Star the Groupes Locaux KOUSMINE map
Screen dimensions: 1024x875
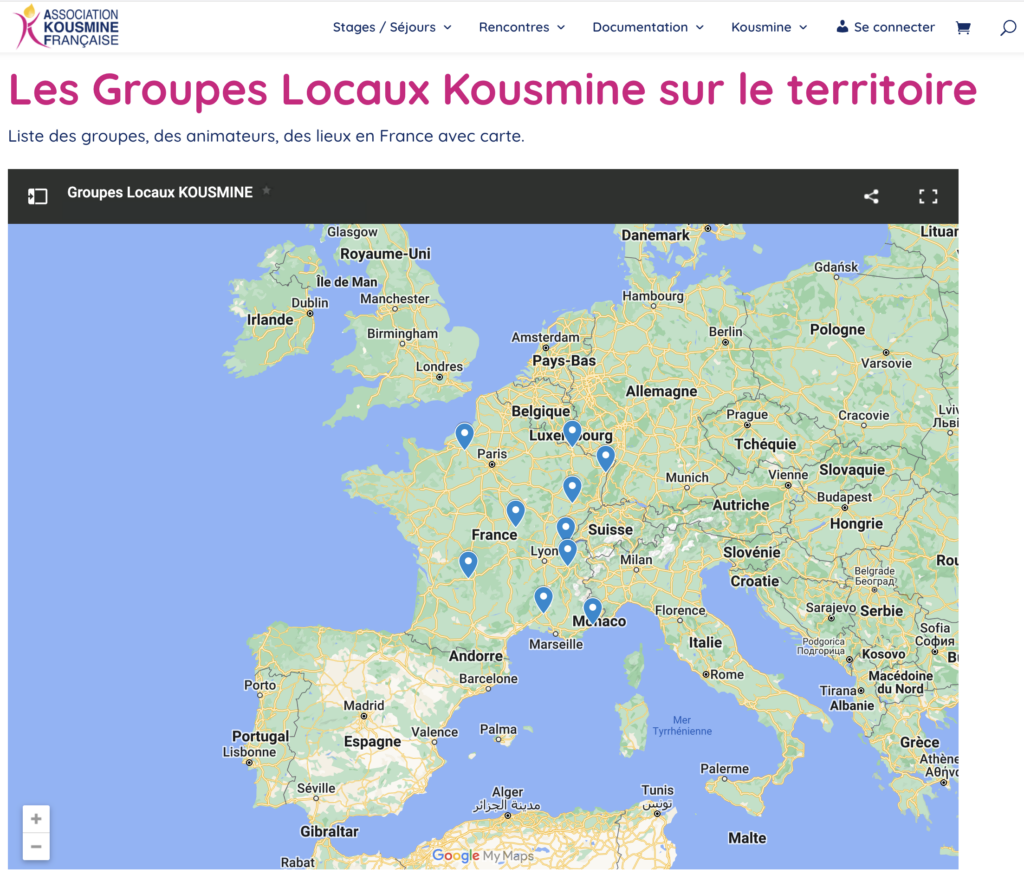click(266, 191)
